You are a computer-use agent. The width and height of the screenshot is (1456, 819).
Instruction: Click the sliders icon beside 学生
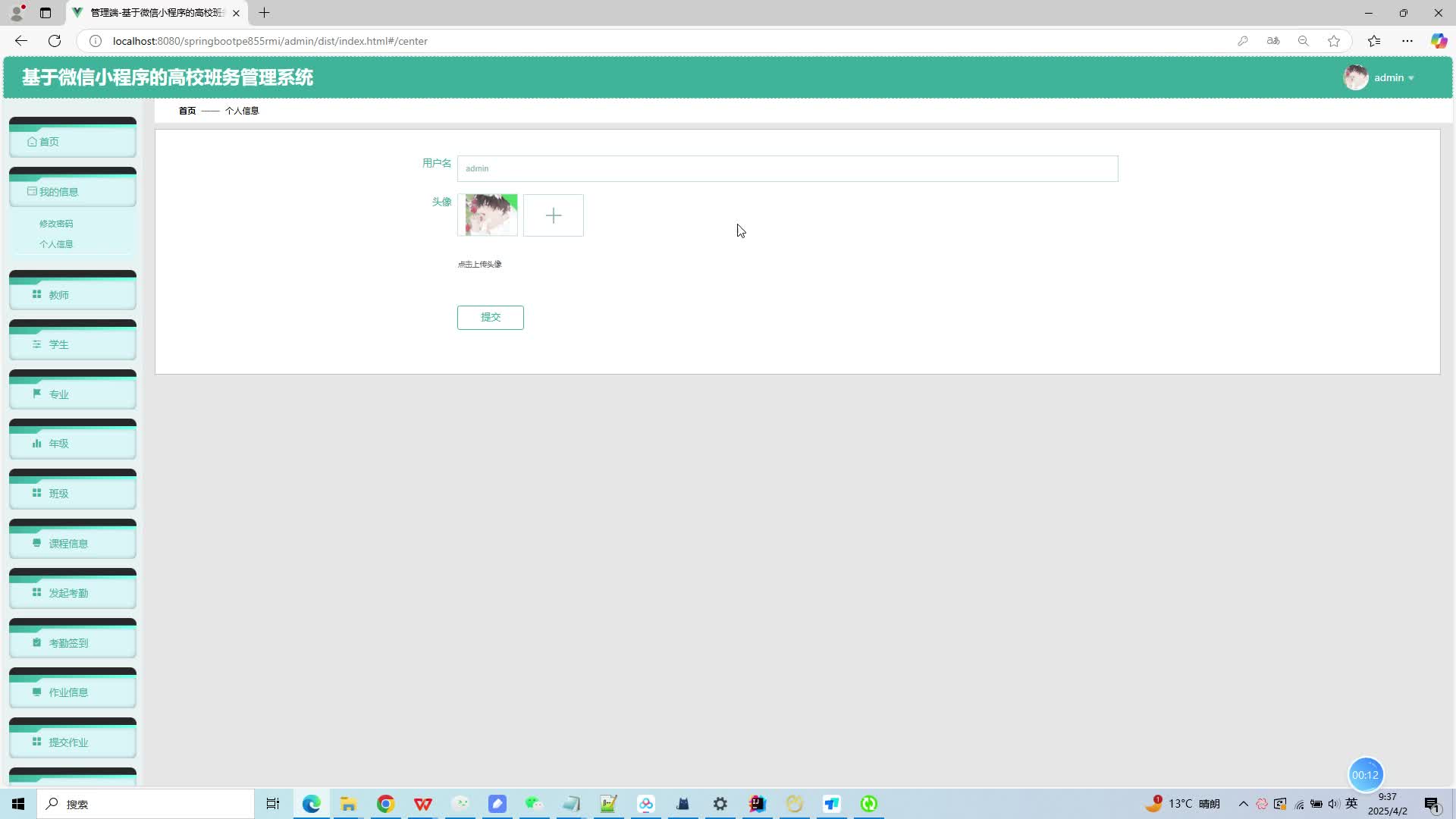tap(36, 344)
